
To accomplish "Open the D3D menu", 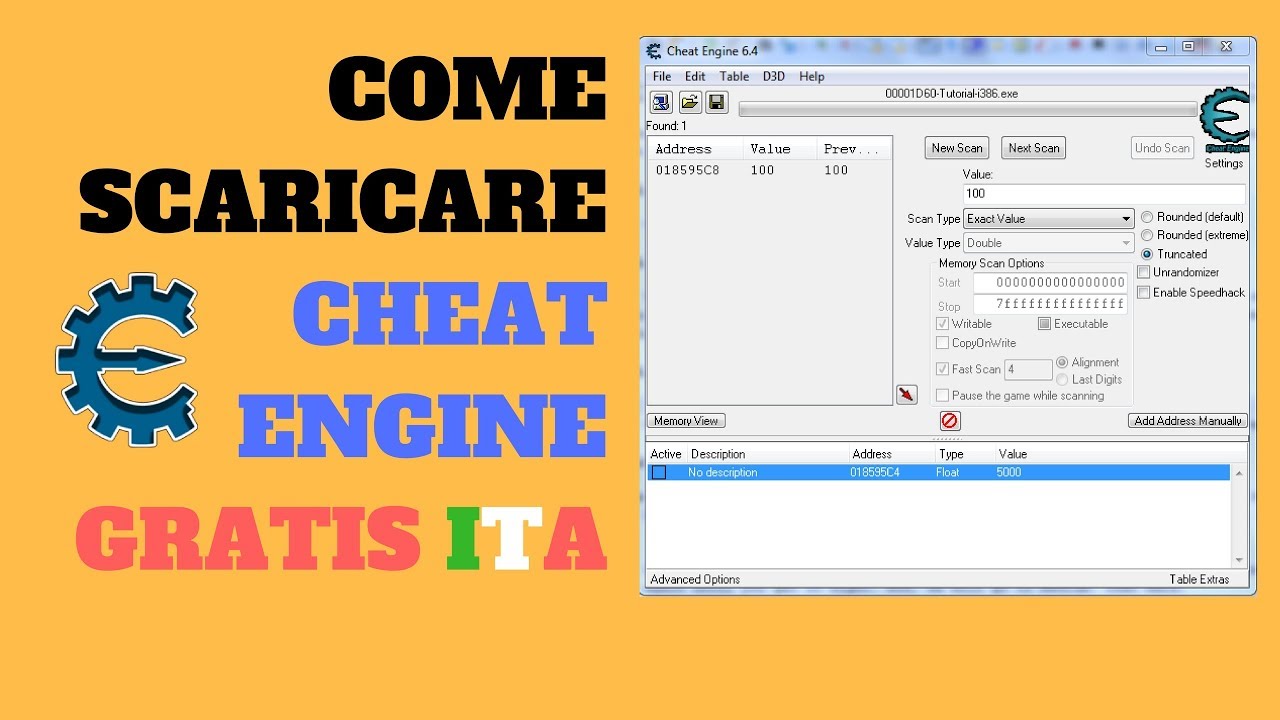I will (x=774, y=76).
